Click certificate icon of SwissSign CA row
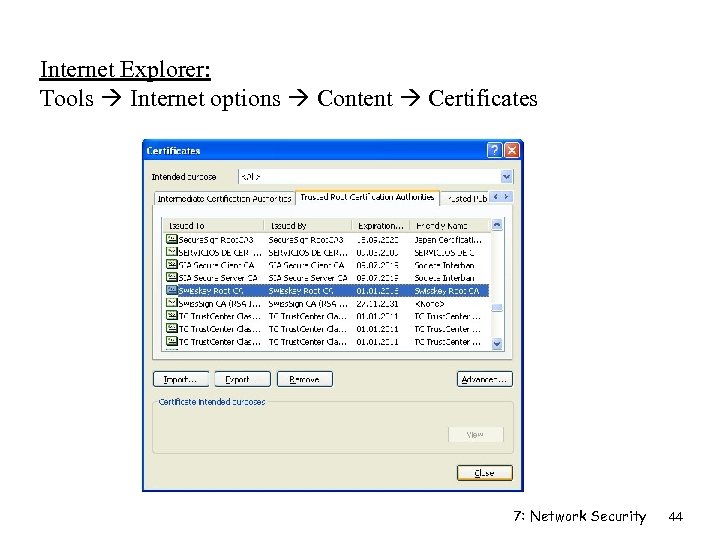 click(171, 303)
